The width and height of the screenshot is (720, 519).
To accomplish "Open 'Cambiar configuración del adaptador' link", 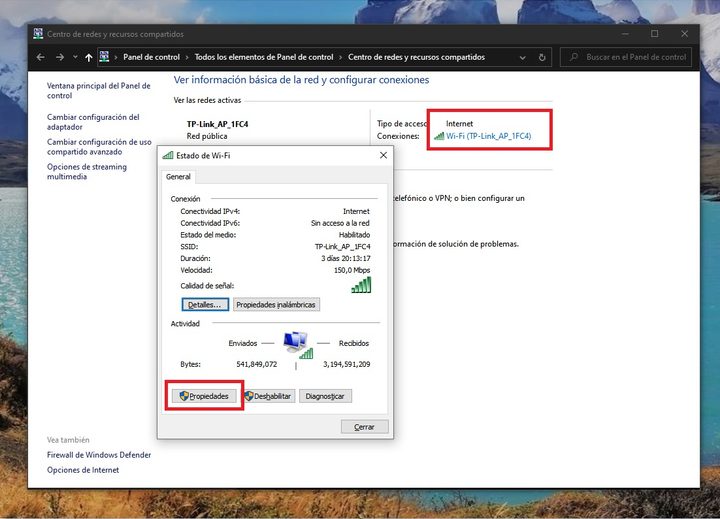I will pos(93,122).
